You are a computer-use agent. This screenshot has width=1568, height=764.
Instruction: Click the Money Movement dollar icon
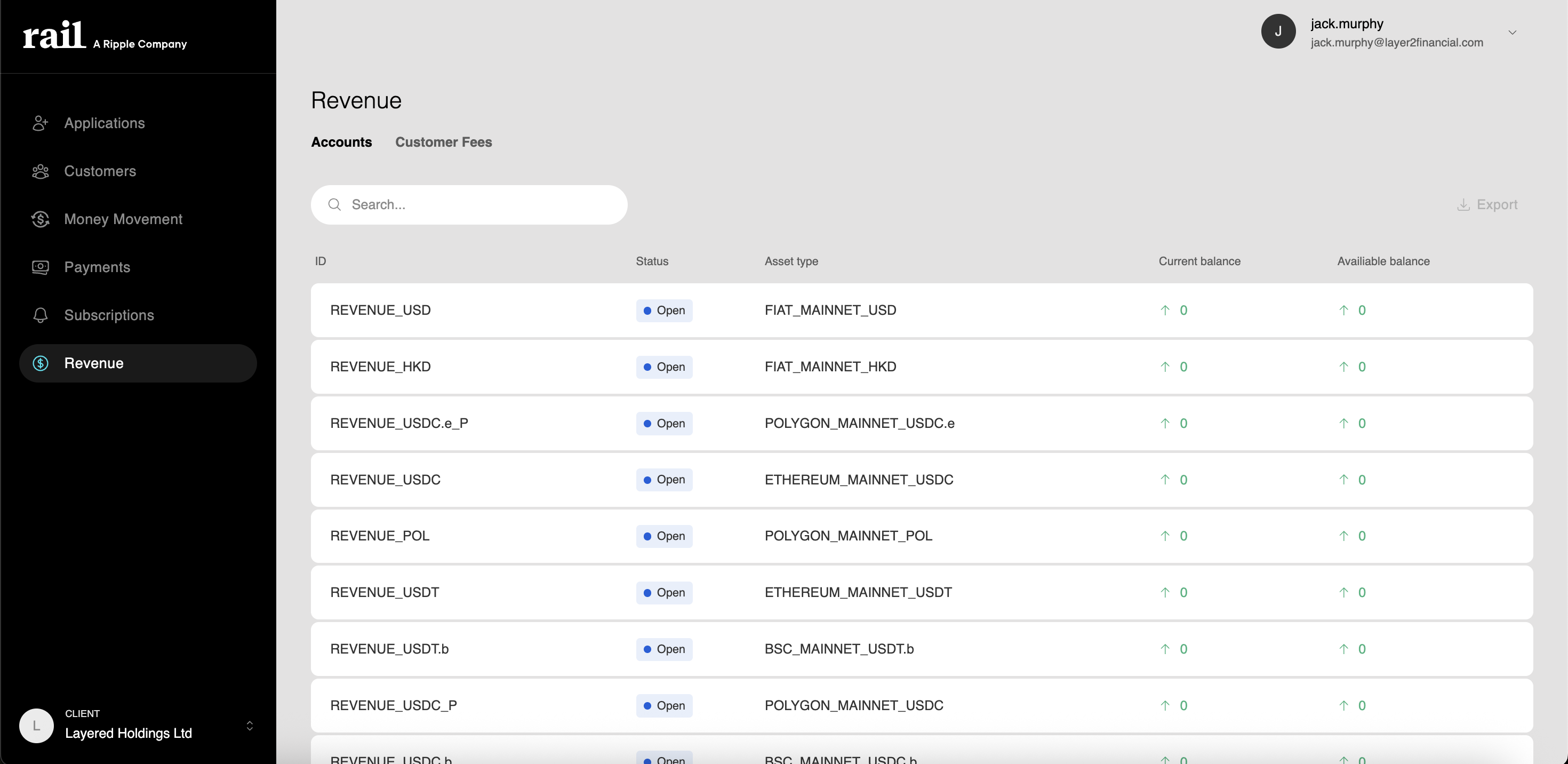click(x=40, y=219)
